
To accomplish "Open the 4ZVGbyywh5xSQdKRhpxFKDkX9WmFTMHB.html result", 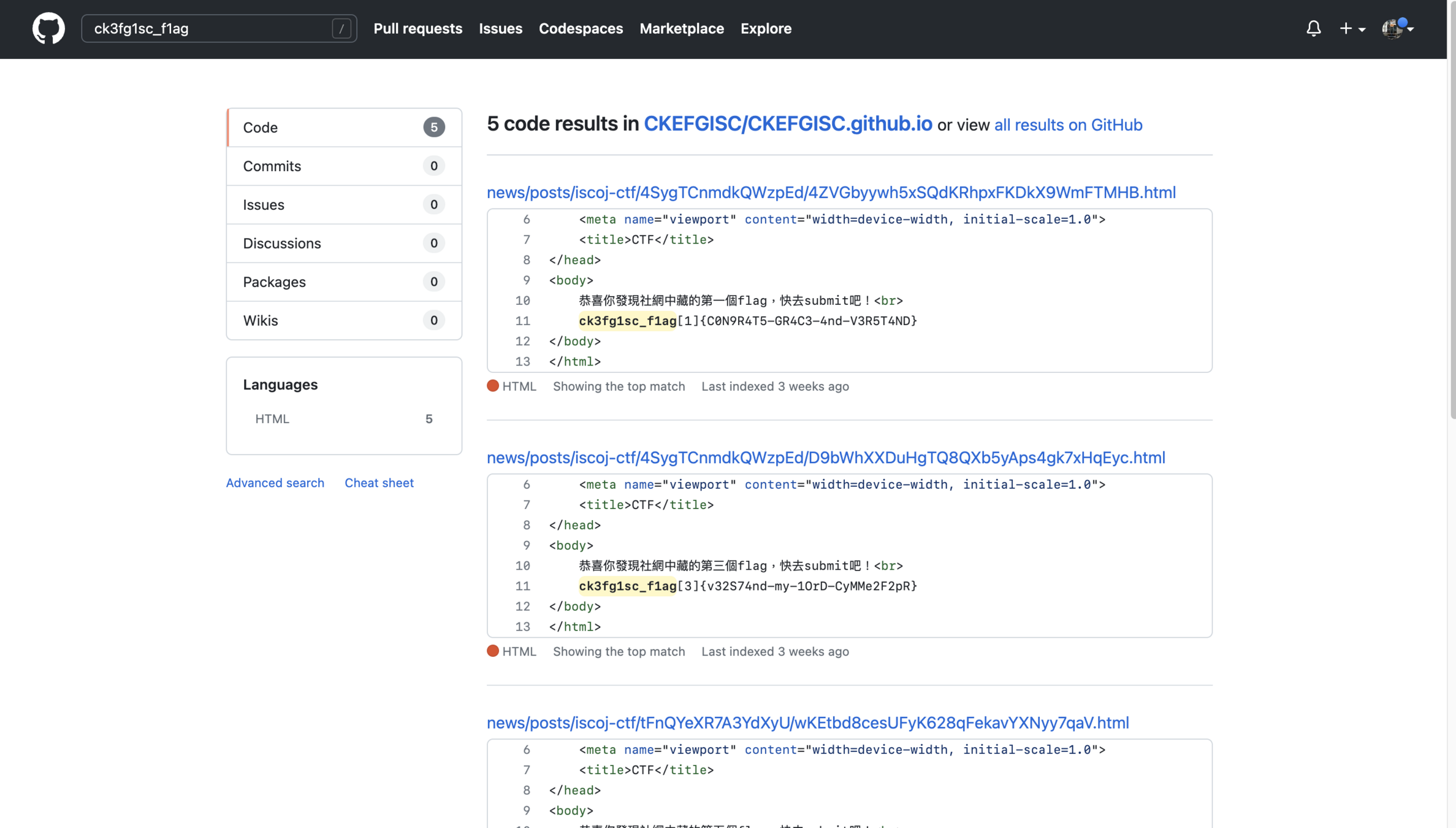I will click(x=831, y=193).
